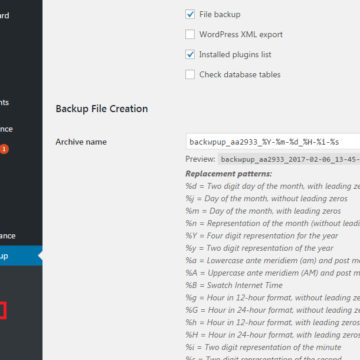Viewport: 360px width, 360px height.
Task: Tick the Check database tables checkbox
Action: click(190, 74)
